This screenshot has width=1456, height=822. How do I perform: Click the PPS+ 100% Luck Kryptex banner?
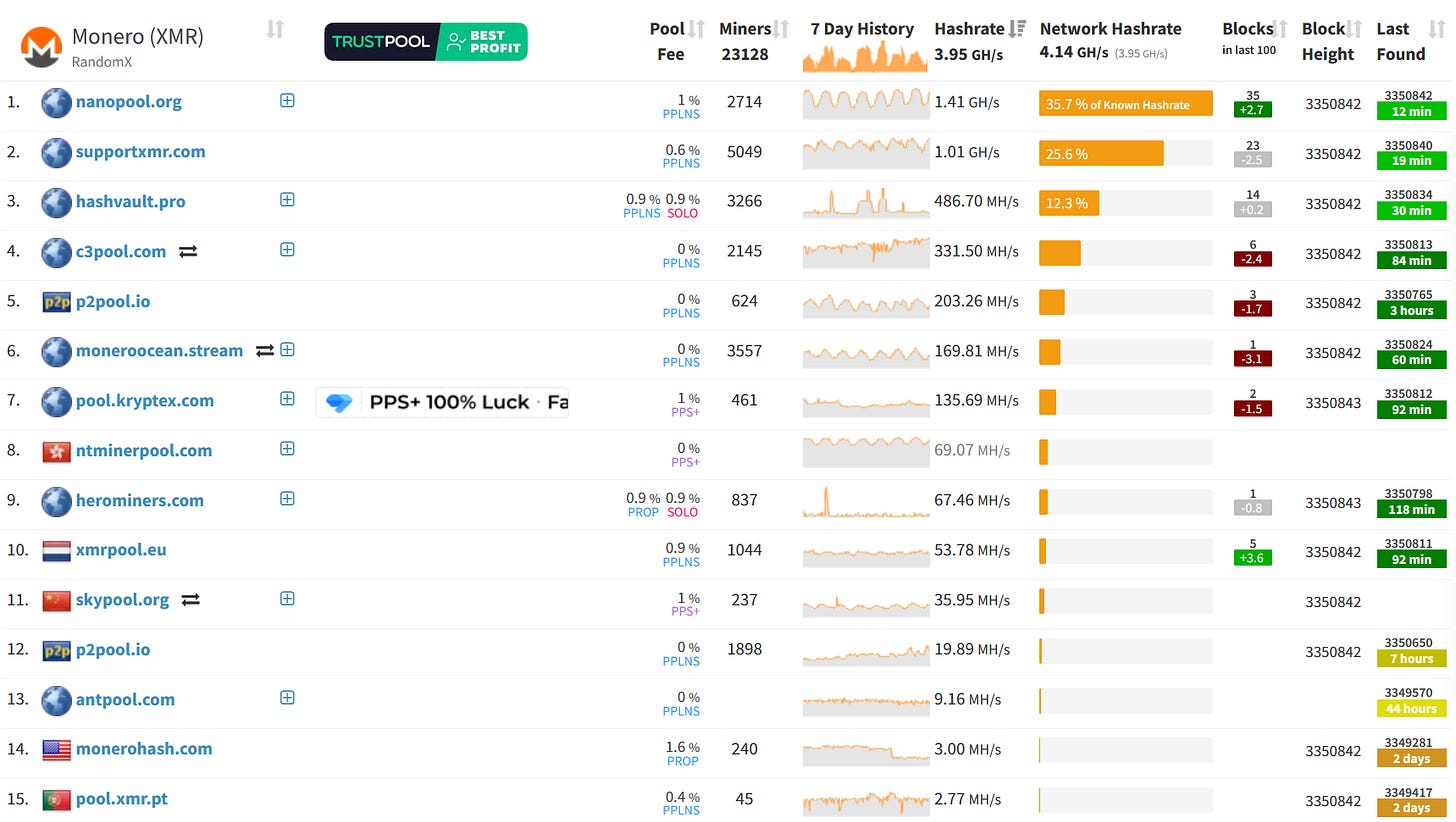point(442,402)
